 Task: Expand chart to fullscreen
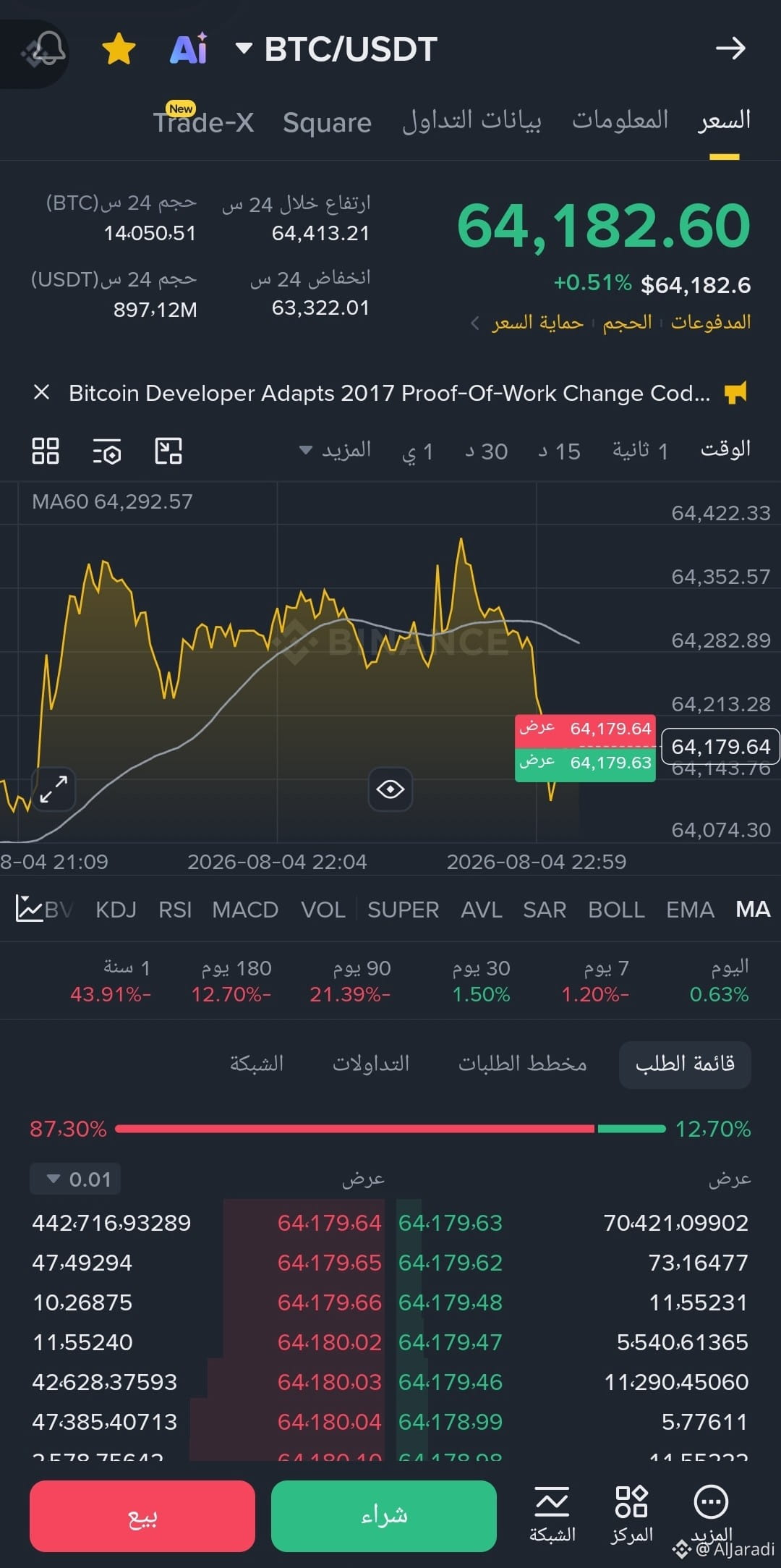[54, 789]
